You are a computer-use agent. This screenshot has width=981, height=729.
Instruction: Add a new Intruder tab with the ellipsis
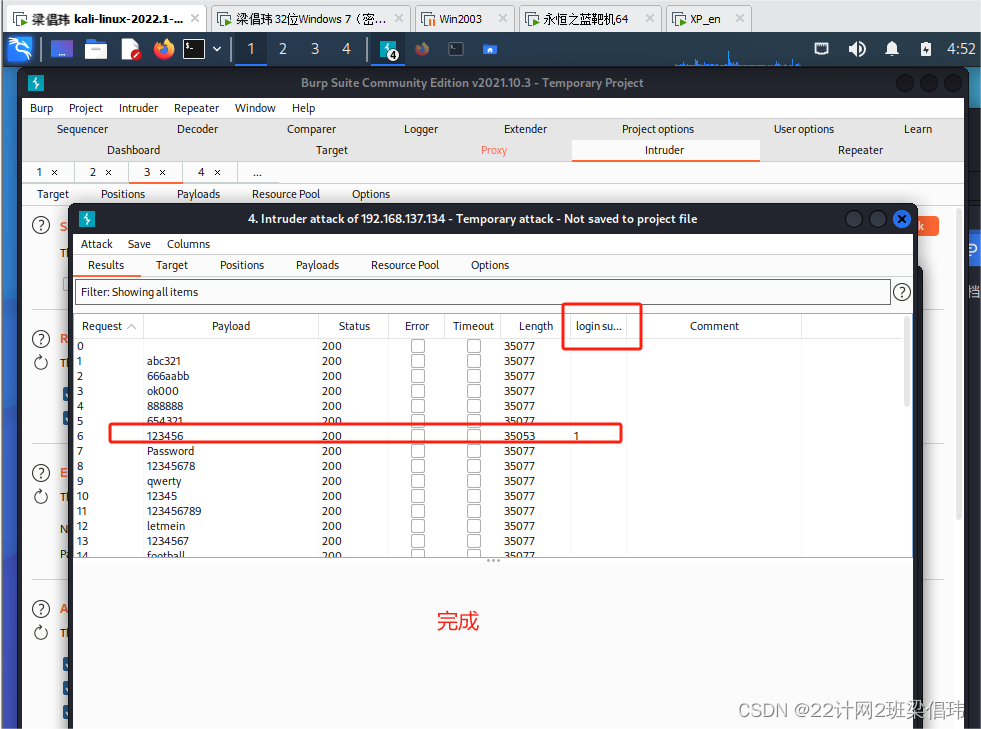[x=257, y=172]
